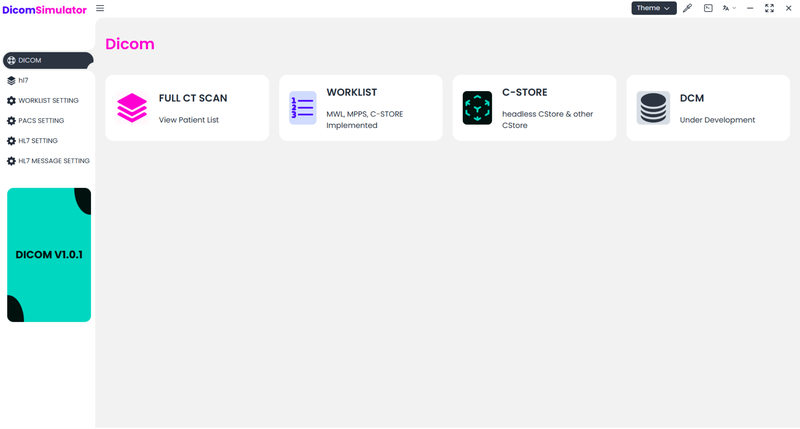Viewport: 800px width, 429px height.
Task: Click the 'Under Development' text
Action: (717, 120)
